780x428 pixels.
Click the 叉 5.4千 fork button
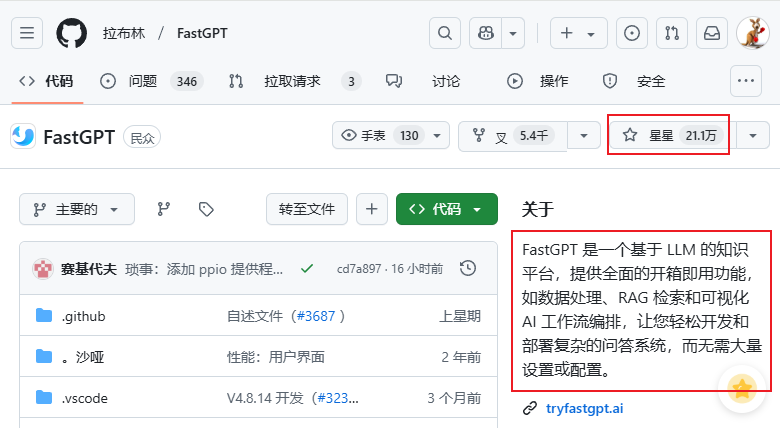(x=513, y=135)
